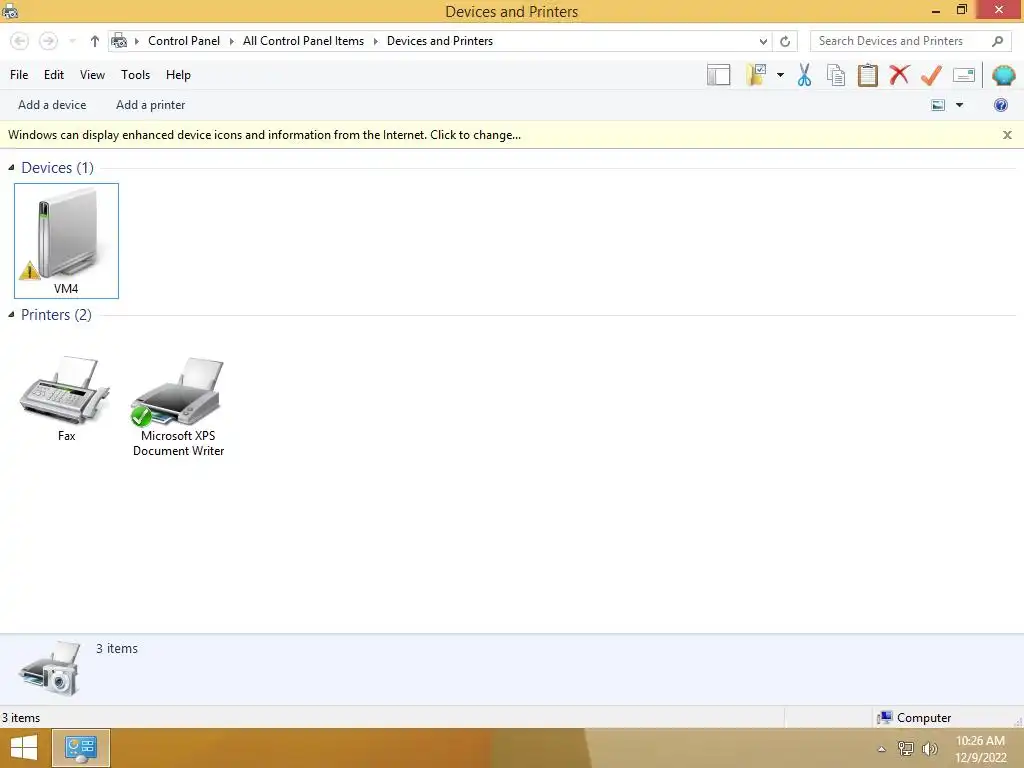
Task: Click the email envelope toolbar icon
Action: 964,75
